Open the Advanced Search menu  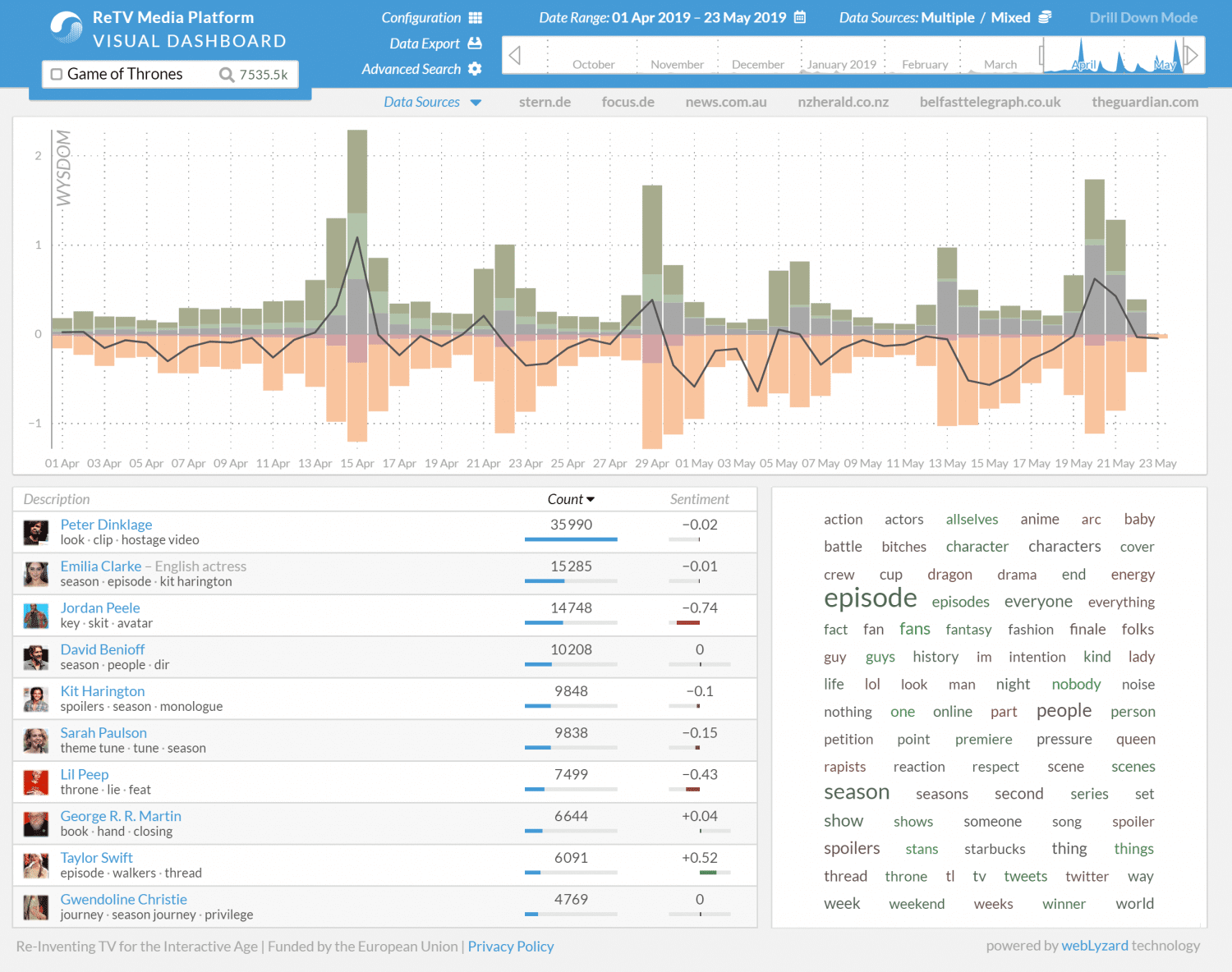pyautogui.click(x=411, y=69)
